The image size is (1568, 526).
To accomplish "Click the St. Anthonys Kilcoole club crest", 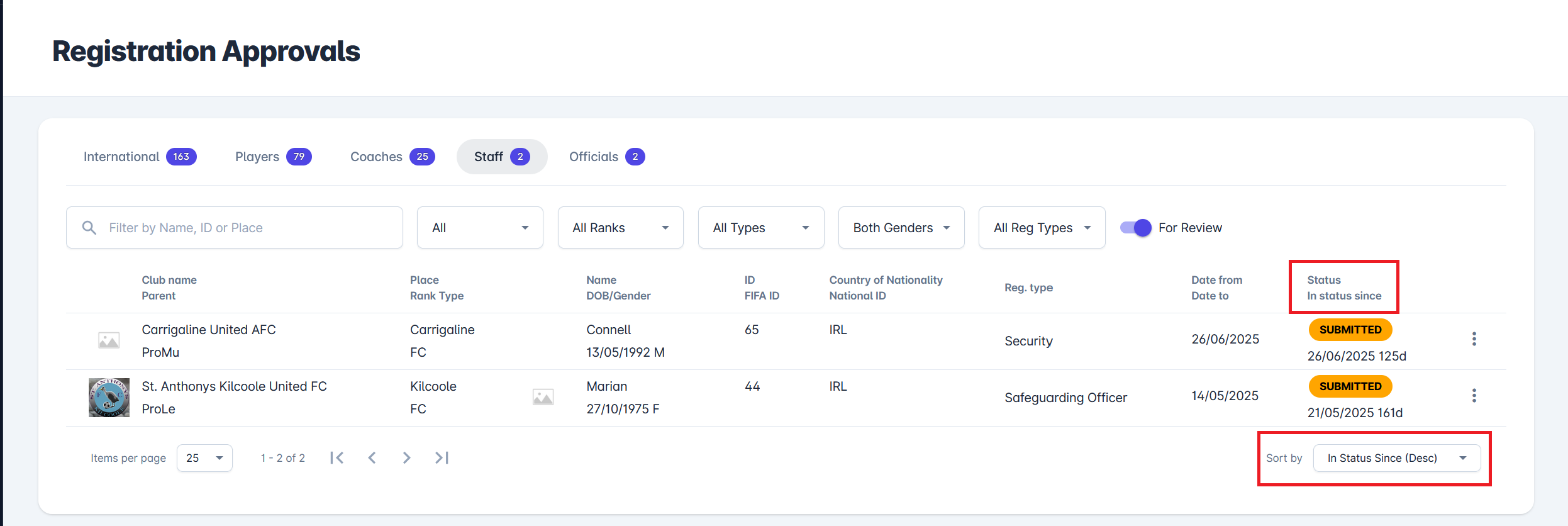I will tap(109, 398).
